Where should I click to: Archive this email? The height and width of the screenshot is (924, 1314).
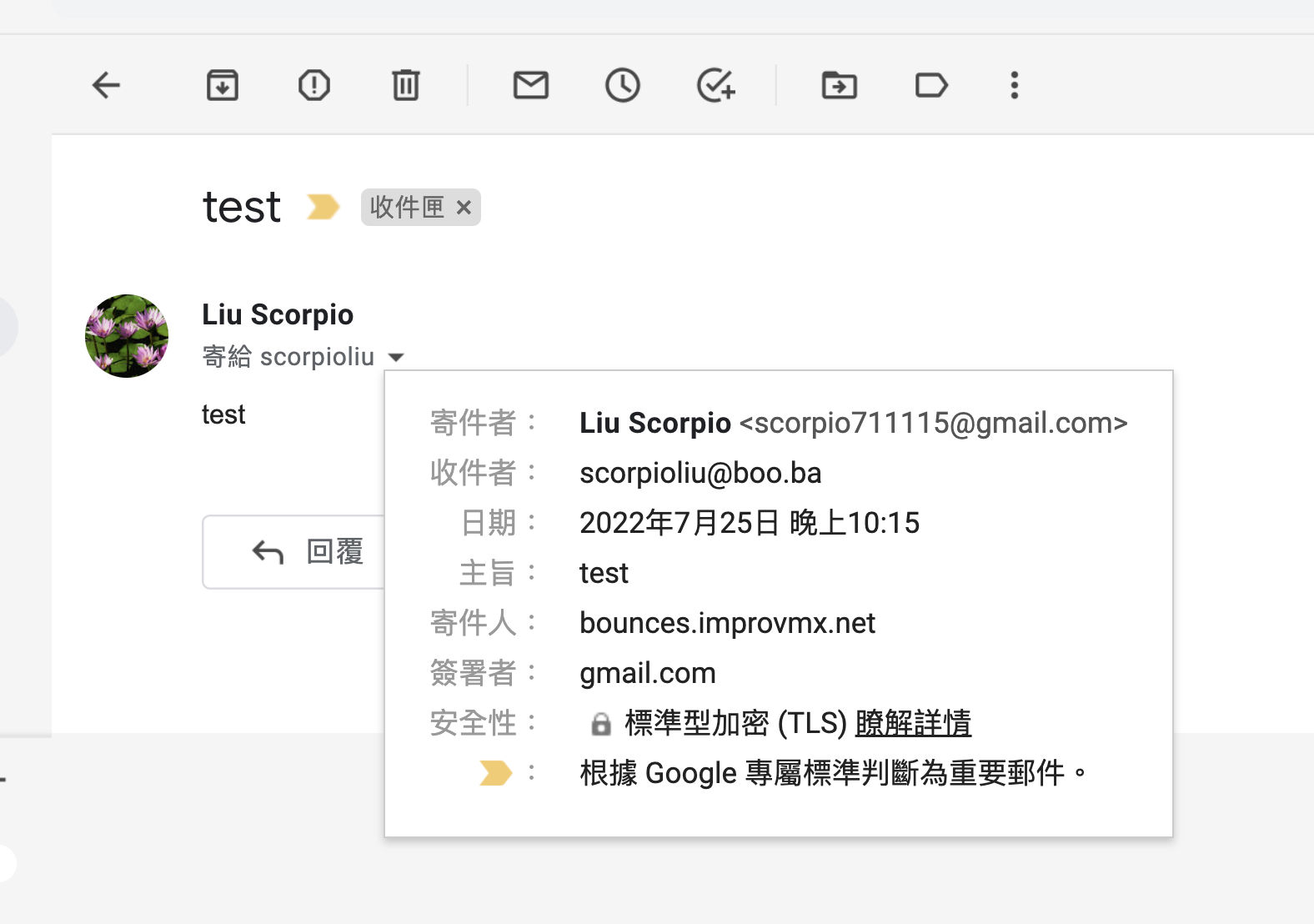tap(223, 85)
